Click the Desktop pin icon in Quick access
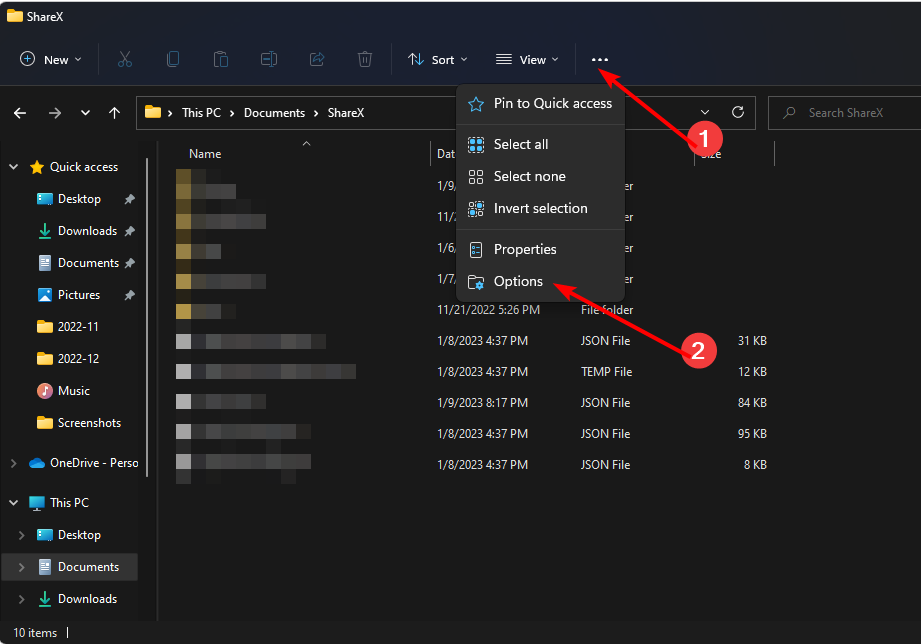The height and width of the screenshot is (644, 921). [129, 199]
